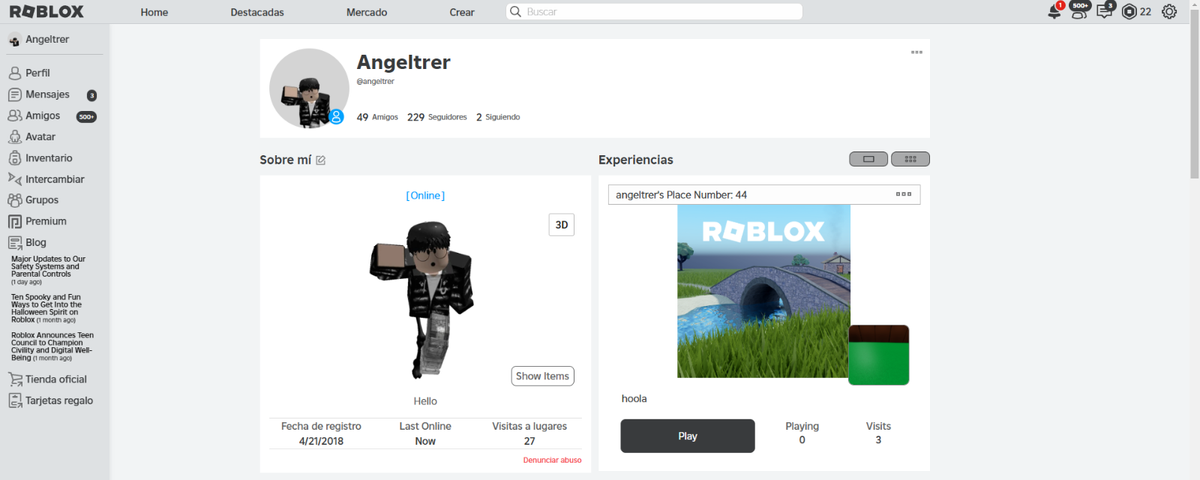
Task: Open Premium in the sidebar
Action: 46,221
